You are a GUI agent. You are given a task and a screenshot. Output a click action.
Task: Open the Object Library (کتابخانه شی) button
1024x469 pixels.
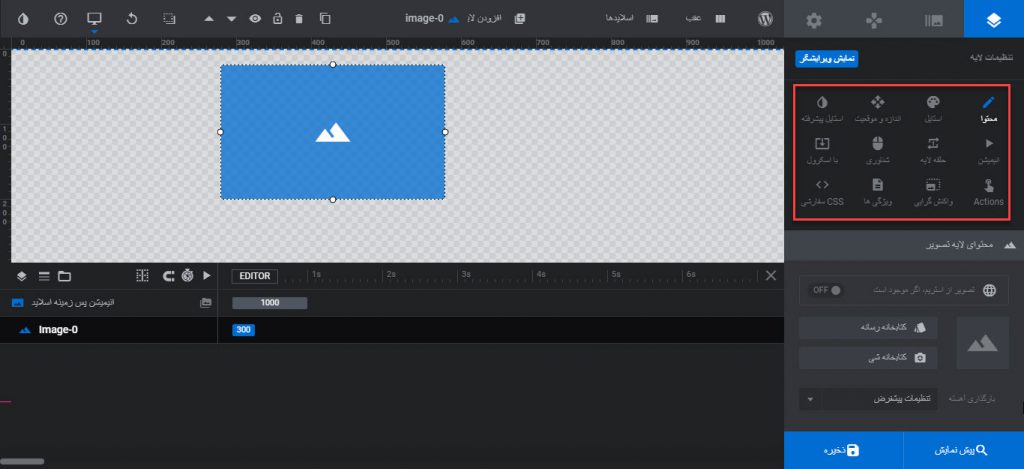tap(868, 357)
